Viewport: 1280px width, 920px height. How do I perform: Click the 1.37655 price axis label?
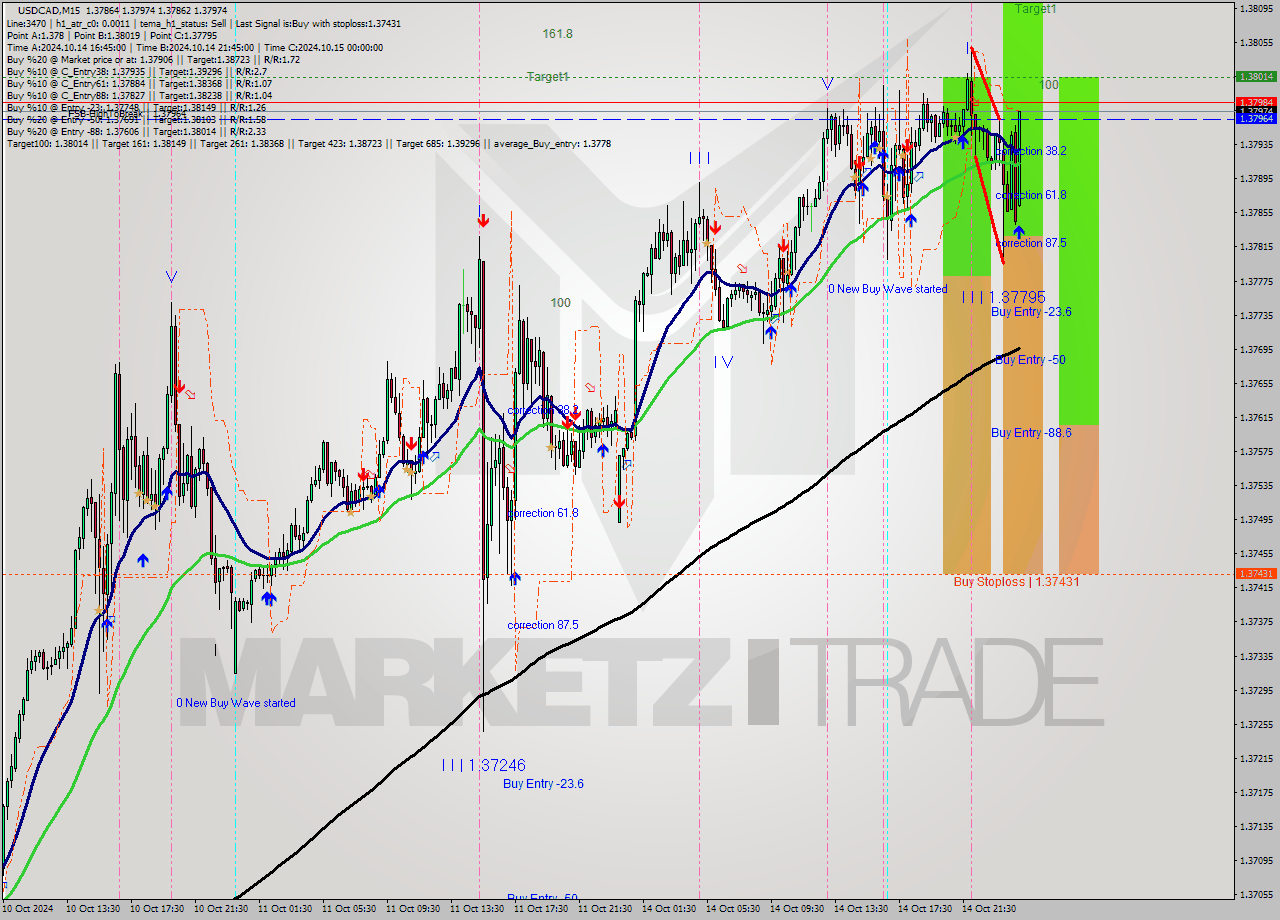pyautogui.click(x=1256, y=383)
